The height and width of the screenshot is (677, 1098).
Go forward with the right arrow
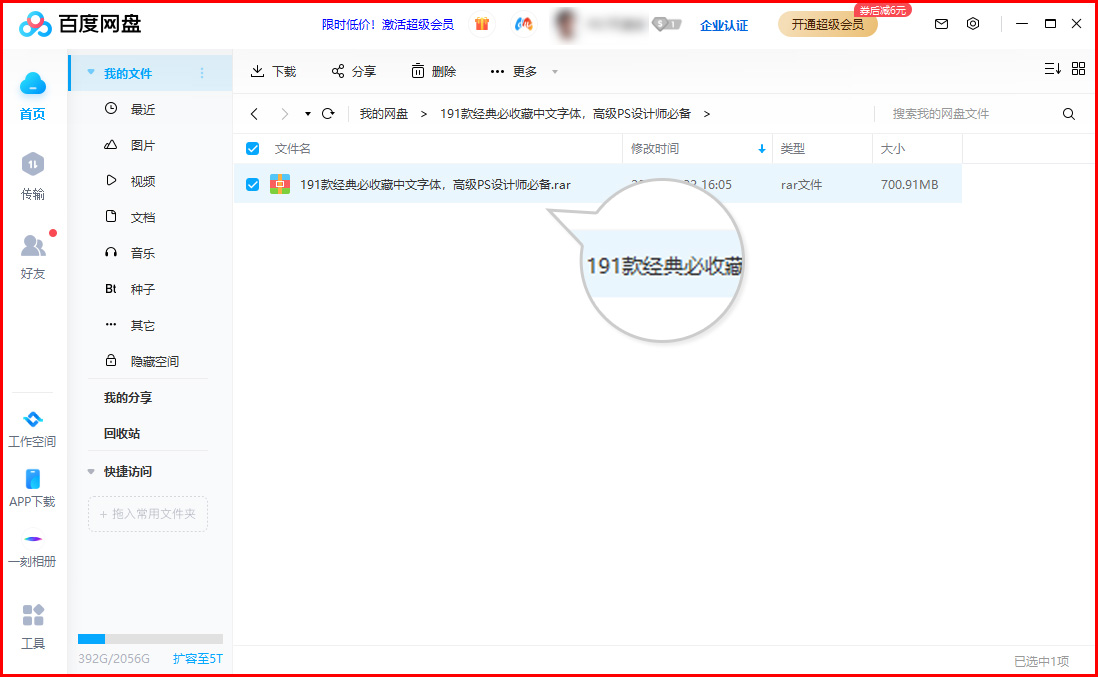284,114
